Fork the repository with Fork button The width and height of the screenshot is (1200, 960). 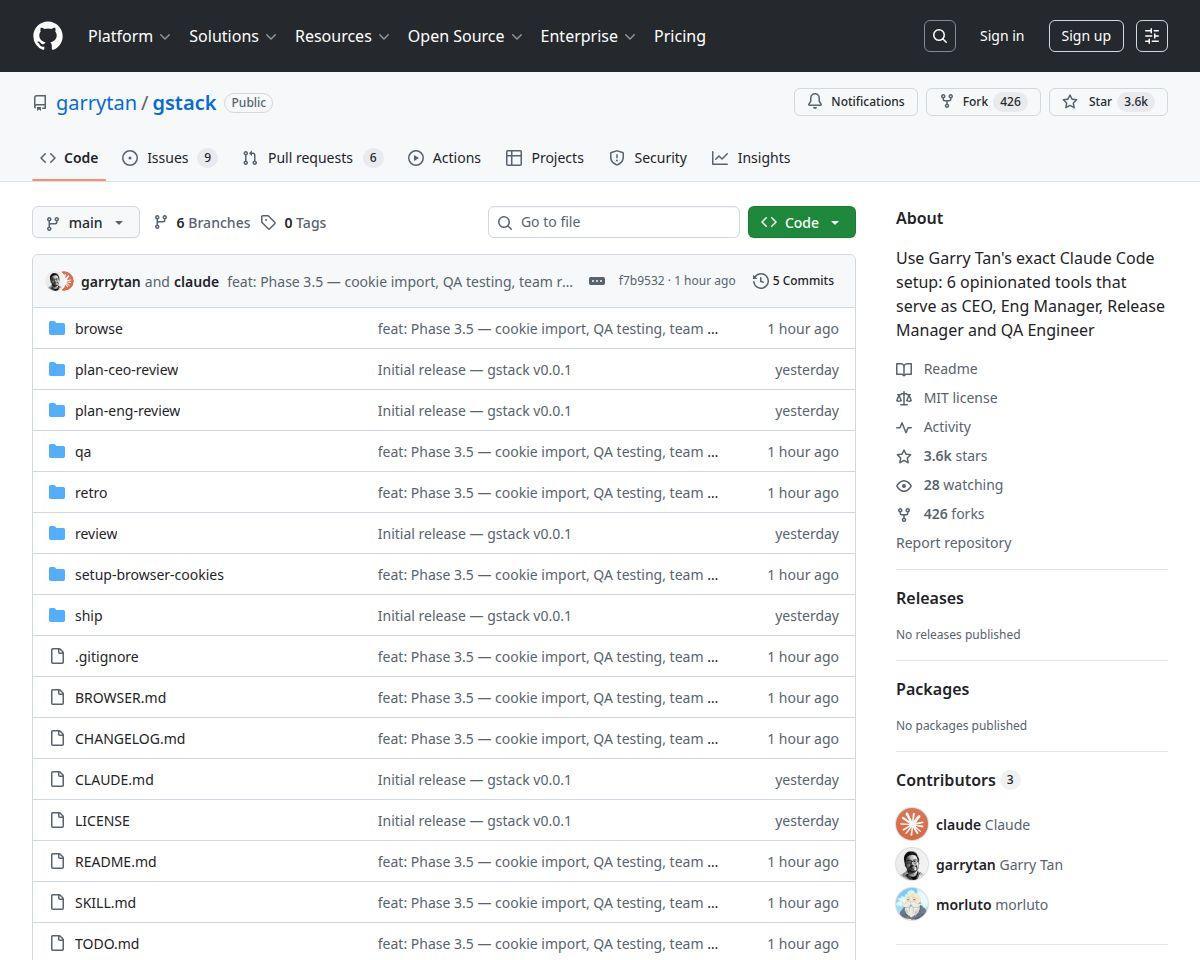[x=983, y=102]
